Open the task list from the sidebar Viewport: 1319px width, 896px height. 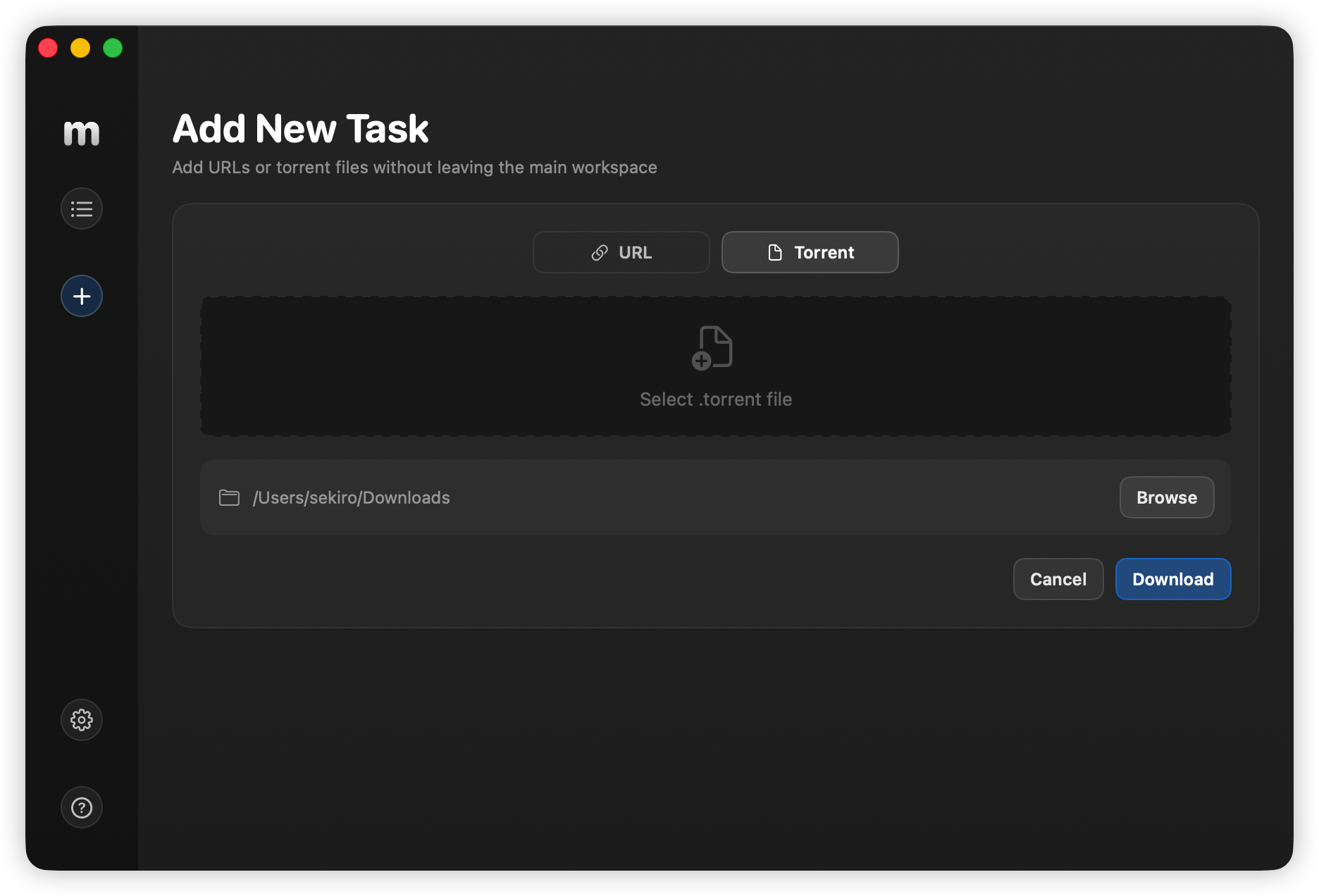(x=81, y=209)
